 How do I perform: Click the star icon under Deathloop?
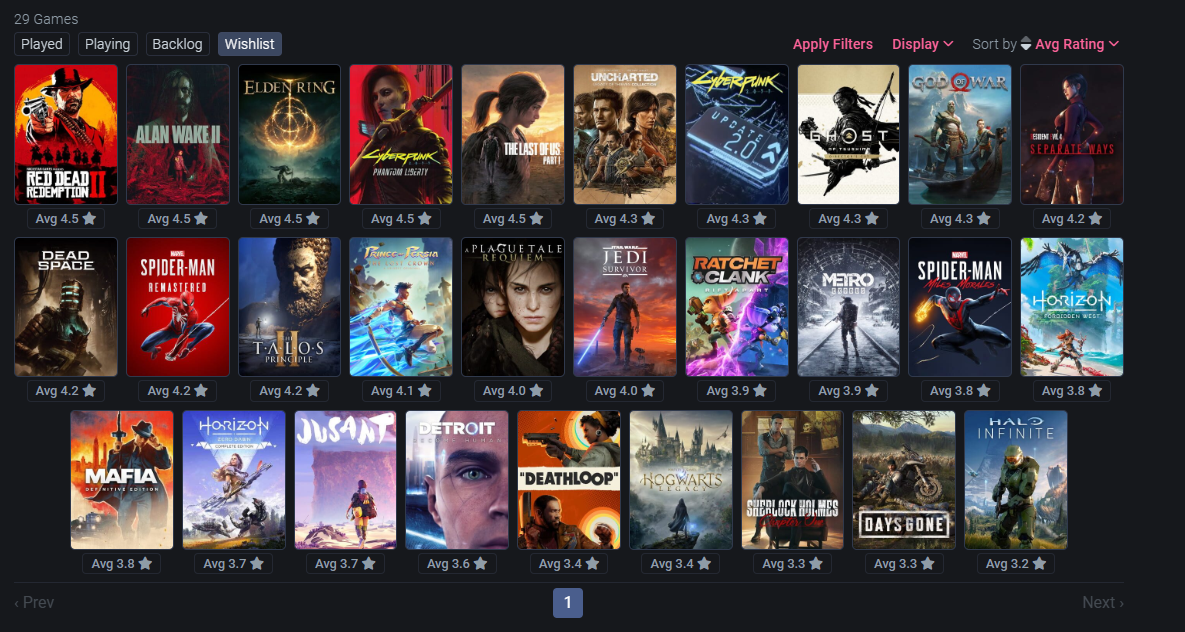click(592, 563)
